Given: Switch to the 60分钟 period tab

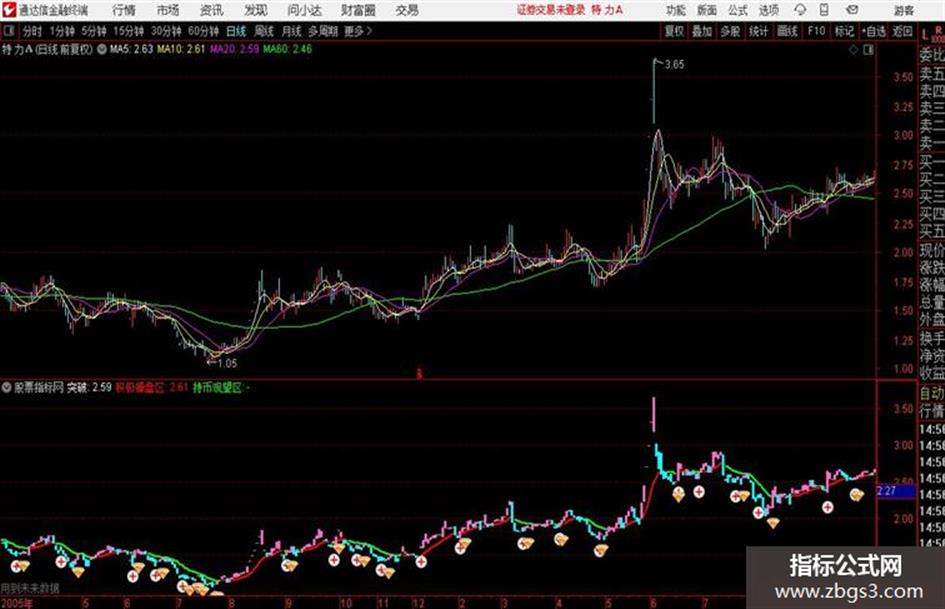Looking at the screenshot, I should 204,31.
